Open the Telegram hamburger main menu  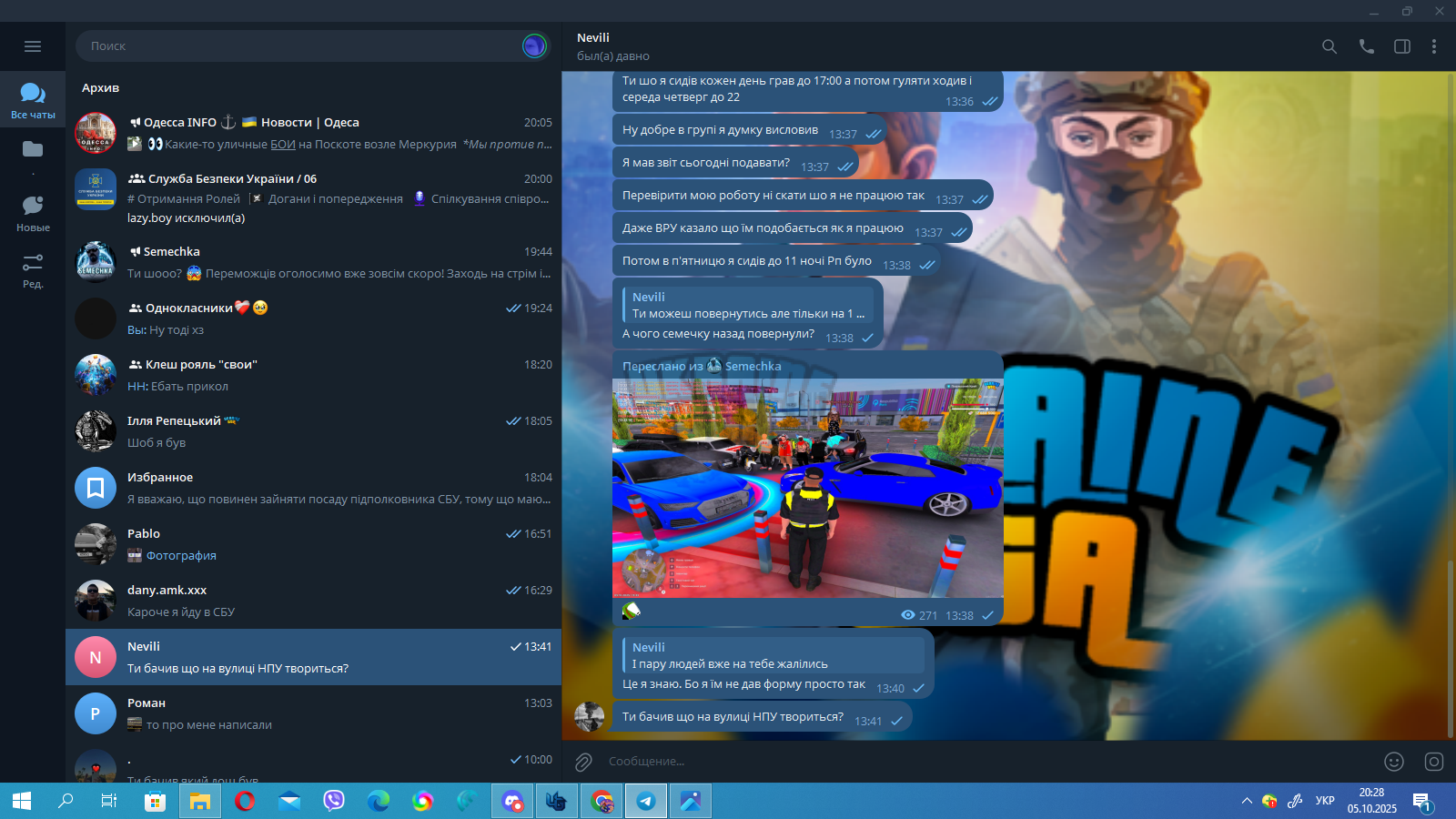tap(33, 46)
